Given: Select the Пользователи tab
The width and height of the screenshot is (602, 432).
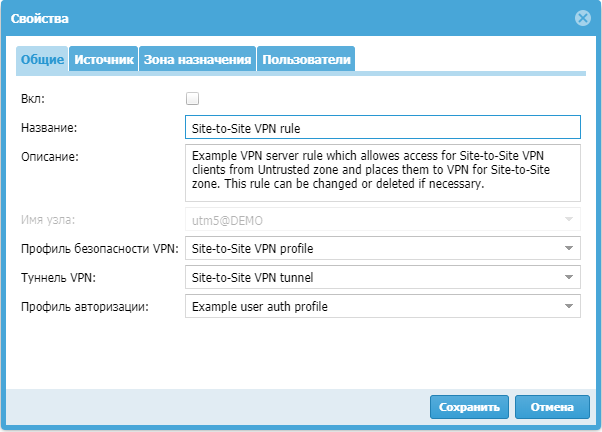Looking at the screenshot, I should click(x=306, y=60).
